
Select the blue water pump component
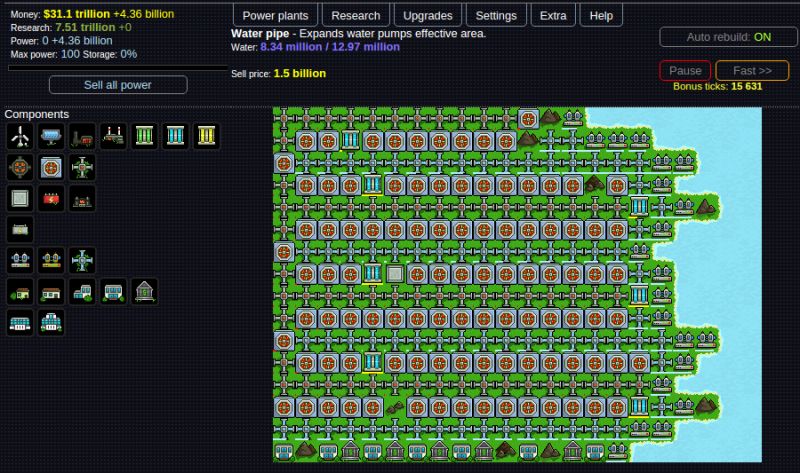click(20, 261)
